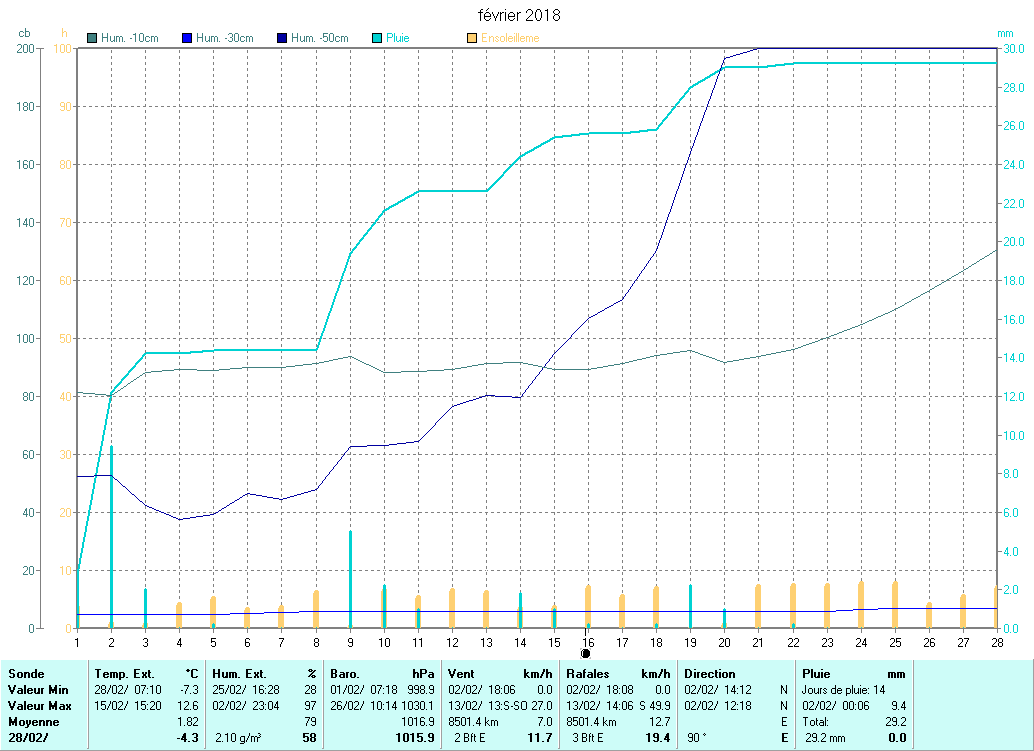Select the Temp. Ext. column header
This screenshot has height=751, width=1034.
pyautogui.click(x=124, y=674)
